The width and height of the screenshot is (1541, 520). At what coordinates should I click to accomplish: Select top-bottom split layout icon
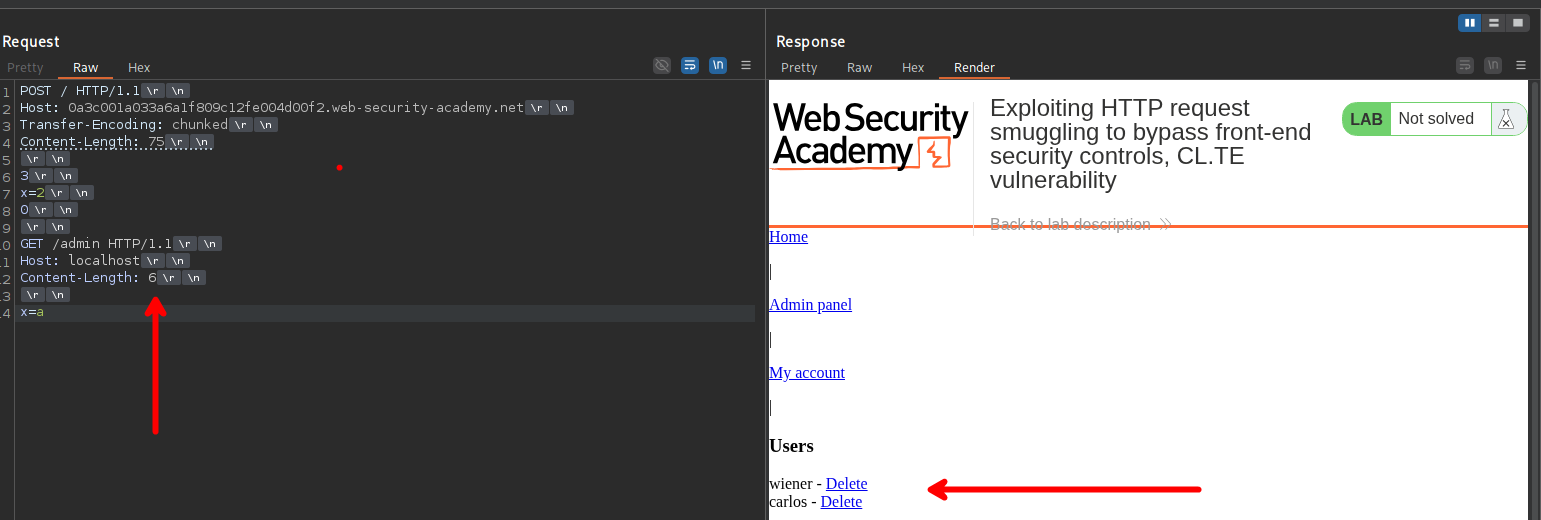(x=1494, y=22)
